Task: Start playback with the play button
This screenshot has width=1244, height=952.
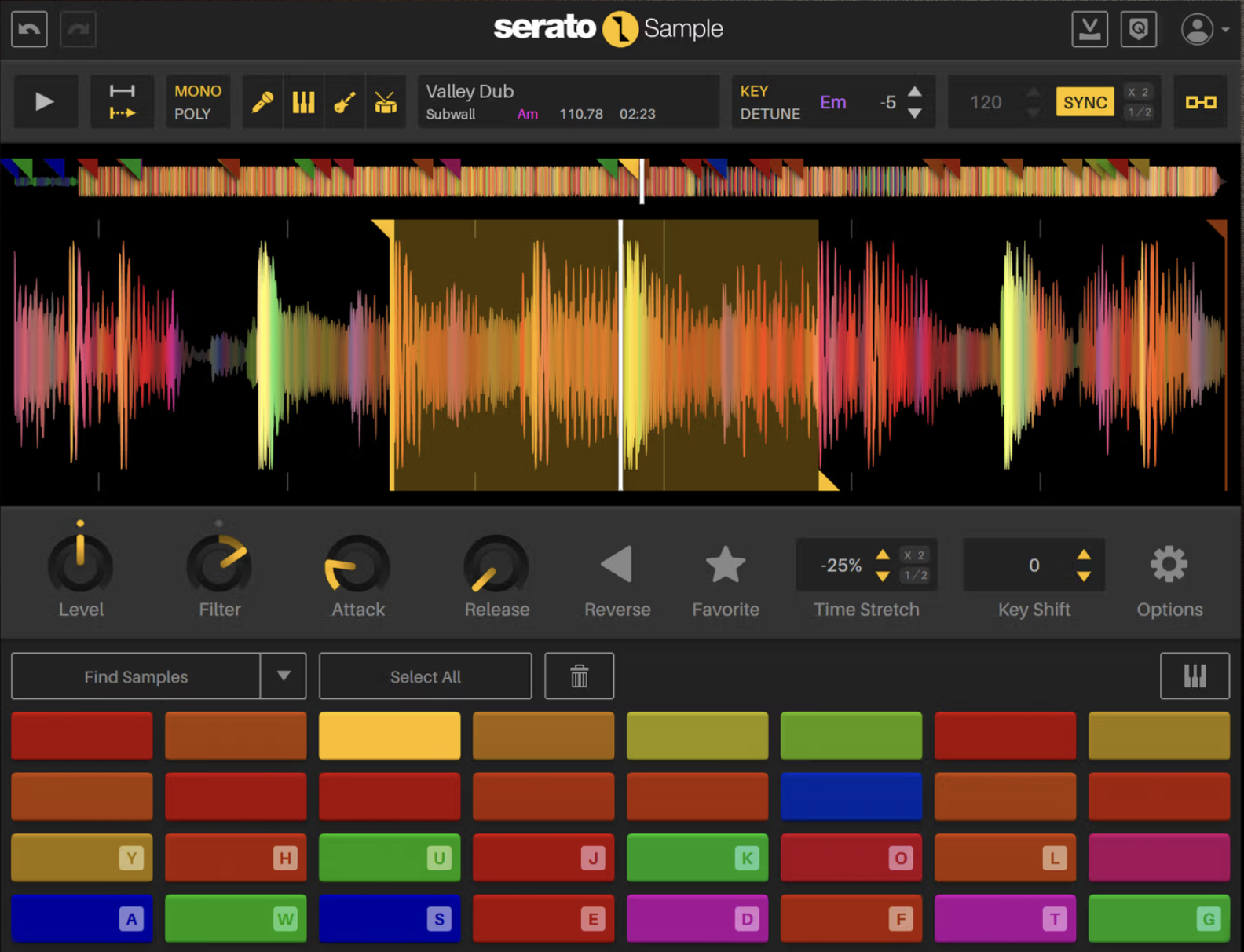Action: tap(45, 101)
